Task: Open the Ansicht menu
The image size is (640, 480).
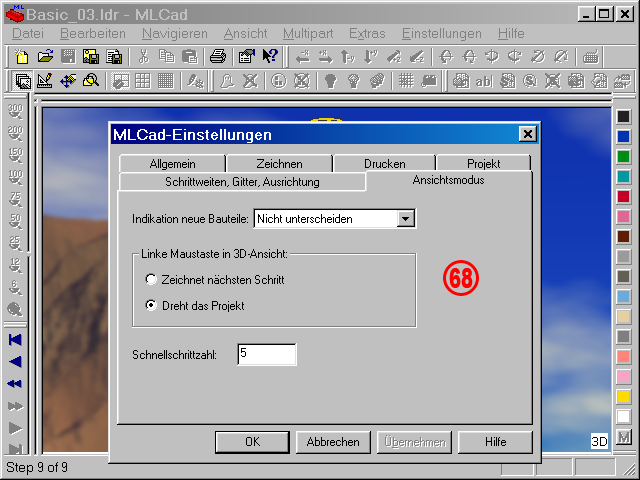Action: 245,33
